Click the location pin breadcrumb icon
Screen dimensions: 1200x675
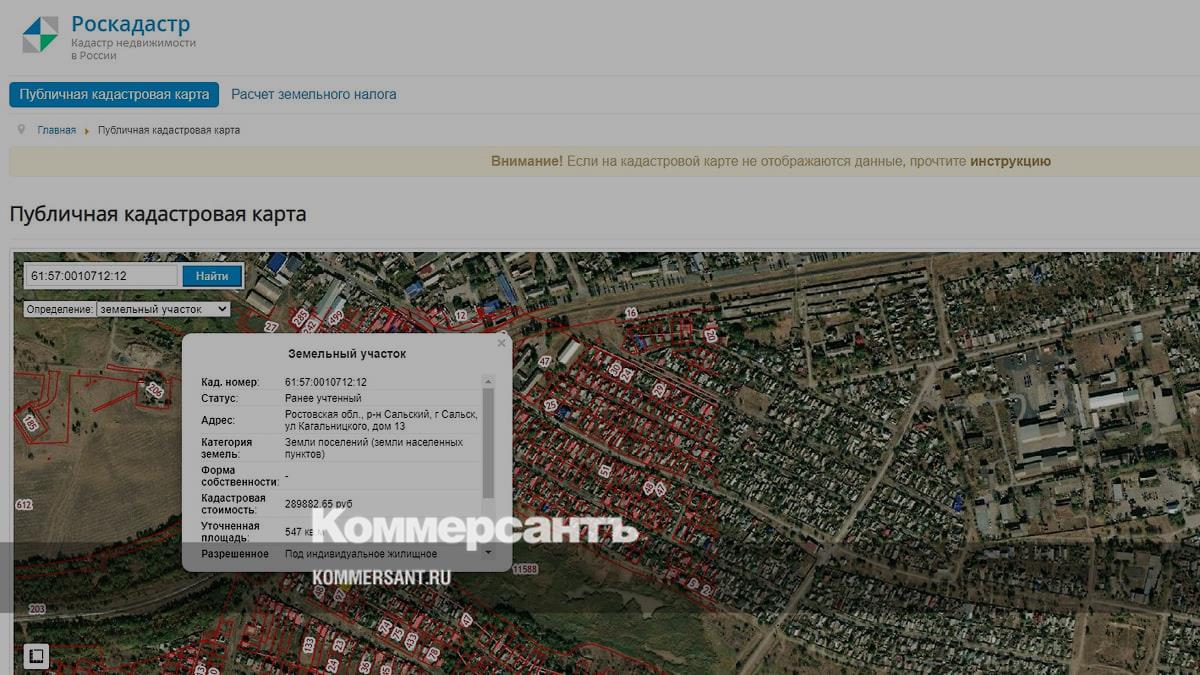[21, 130]
